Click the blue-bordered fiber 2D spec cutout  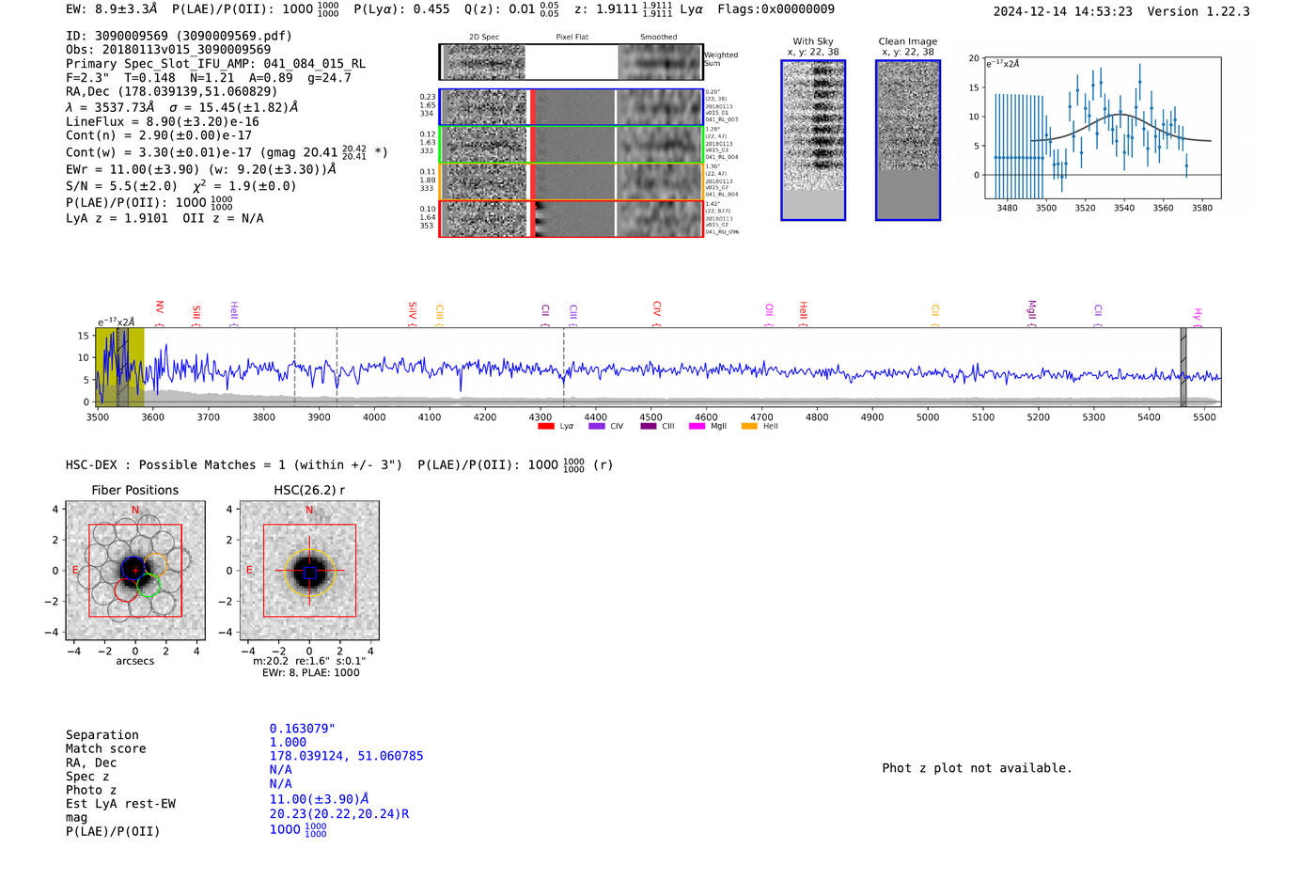click(x=484, y=107)
